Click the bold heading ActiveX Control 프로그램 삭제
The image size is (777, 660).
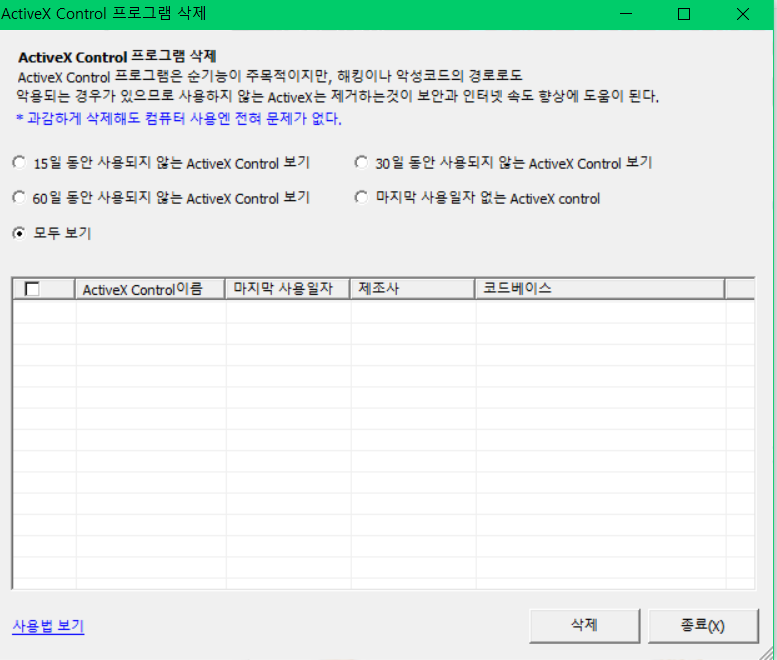click(117, 57)
